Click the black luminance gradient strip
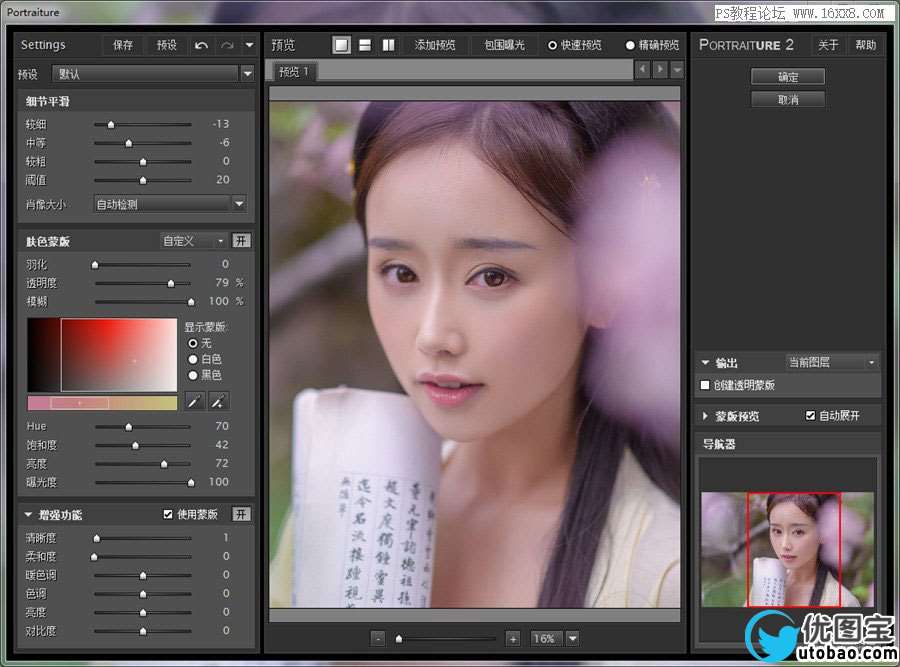 click(44, 355)
